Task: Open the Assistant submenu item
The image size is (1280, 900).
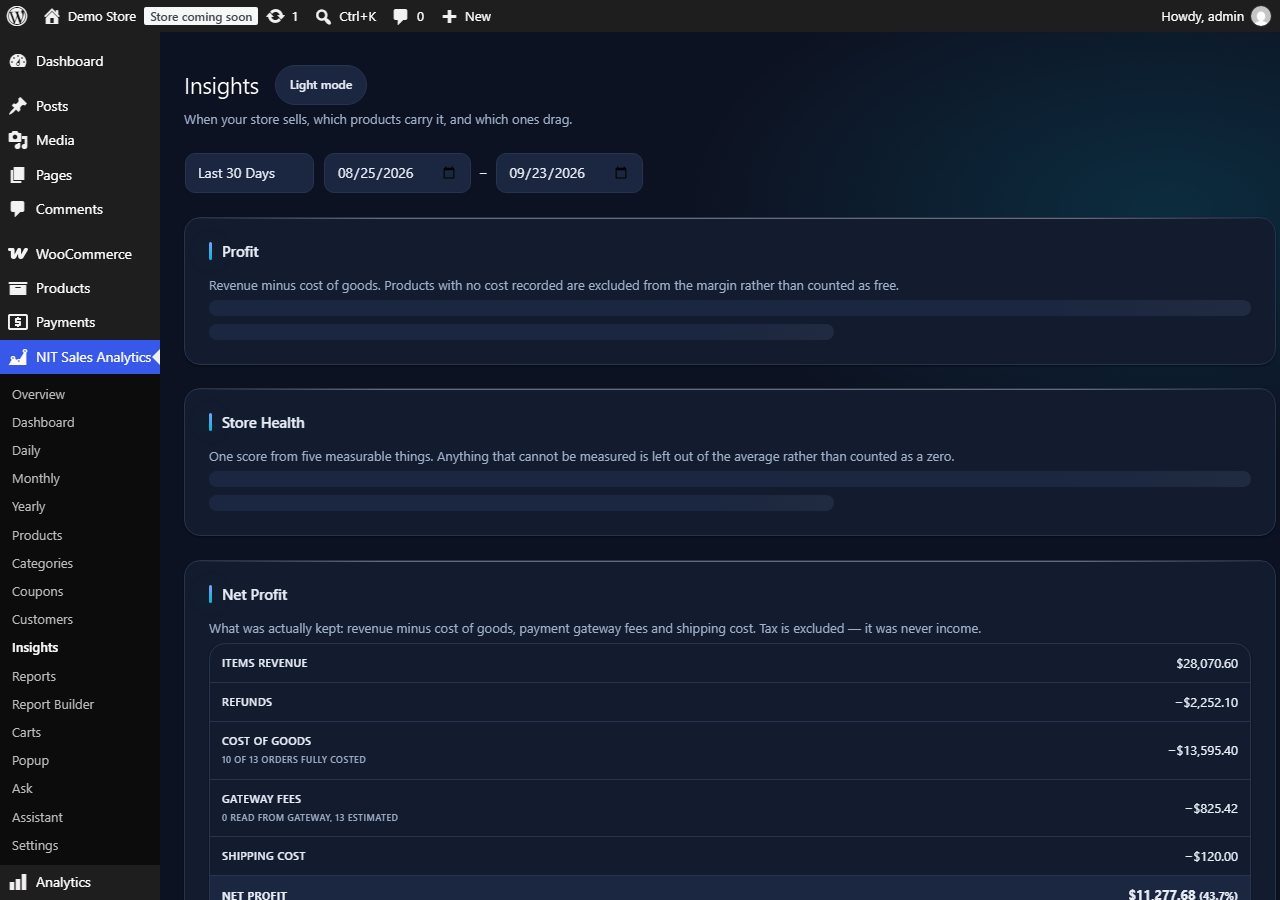Action: click(37, 817)
